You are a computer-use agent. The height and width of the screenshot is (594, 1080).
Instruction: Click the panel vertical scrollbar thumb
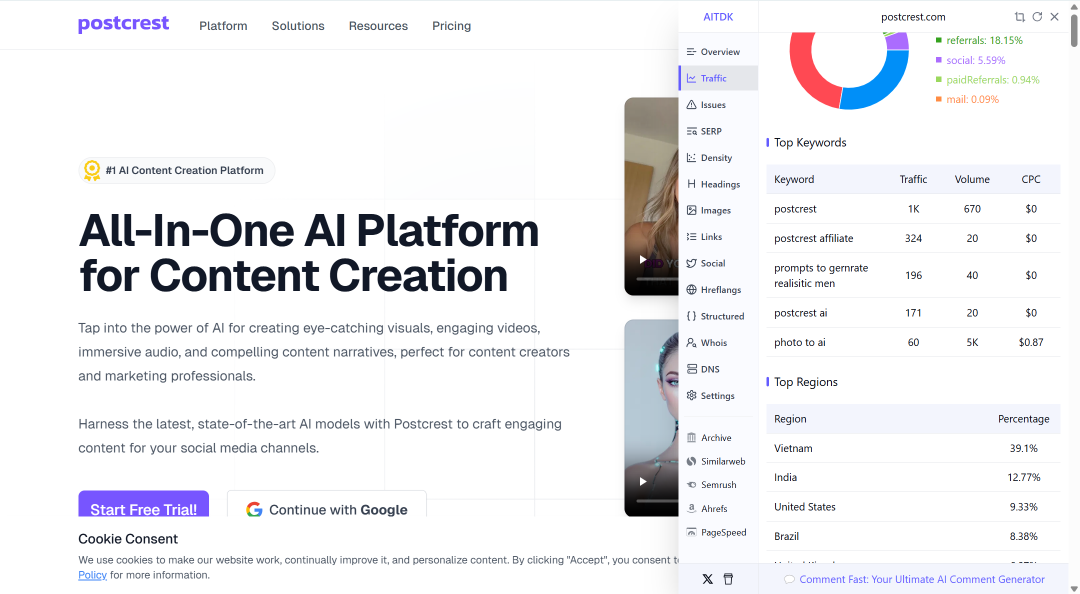point(1074,29)
